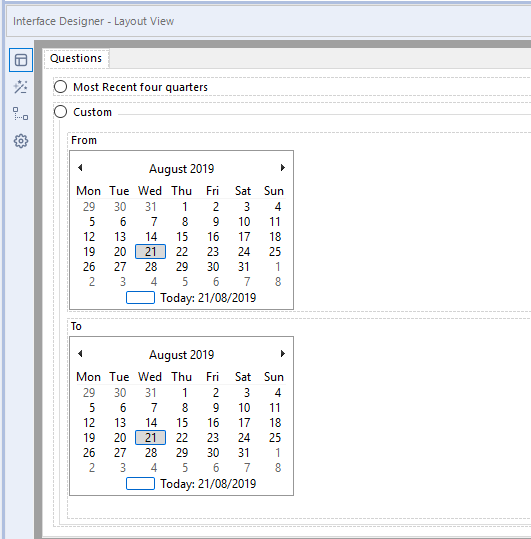Choose grayed day 8 in From calendar
This screenshot has height=539, width=531.
coord(278,282)
